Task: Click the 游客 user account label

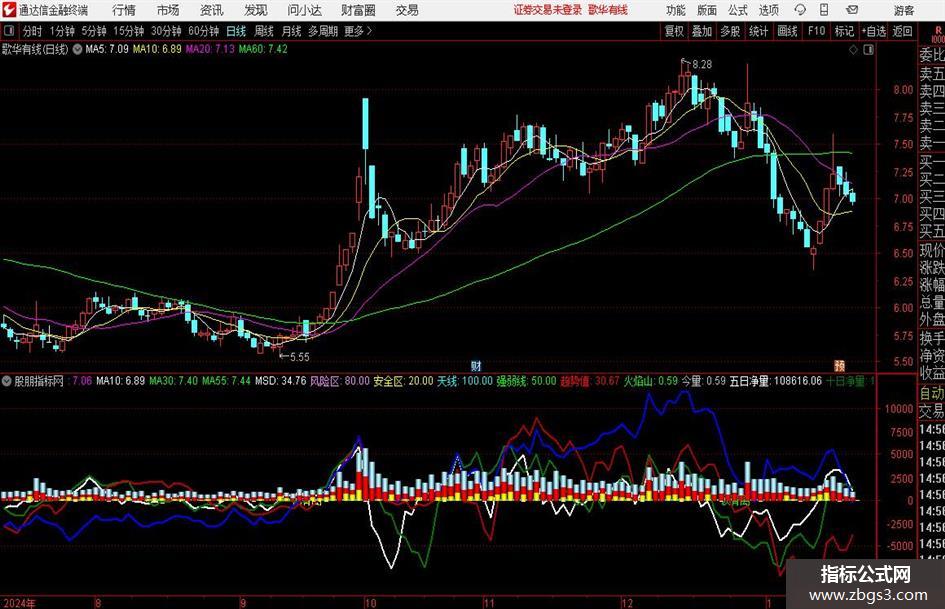Action: pyautogui.click(x=903, y=10)
